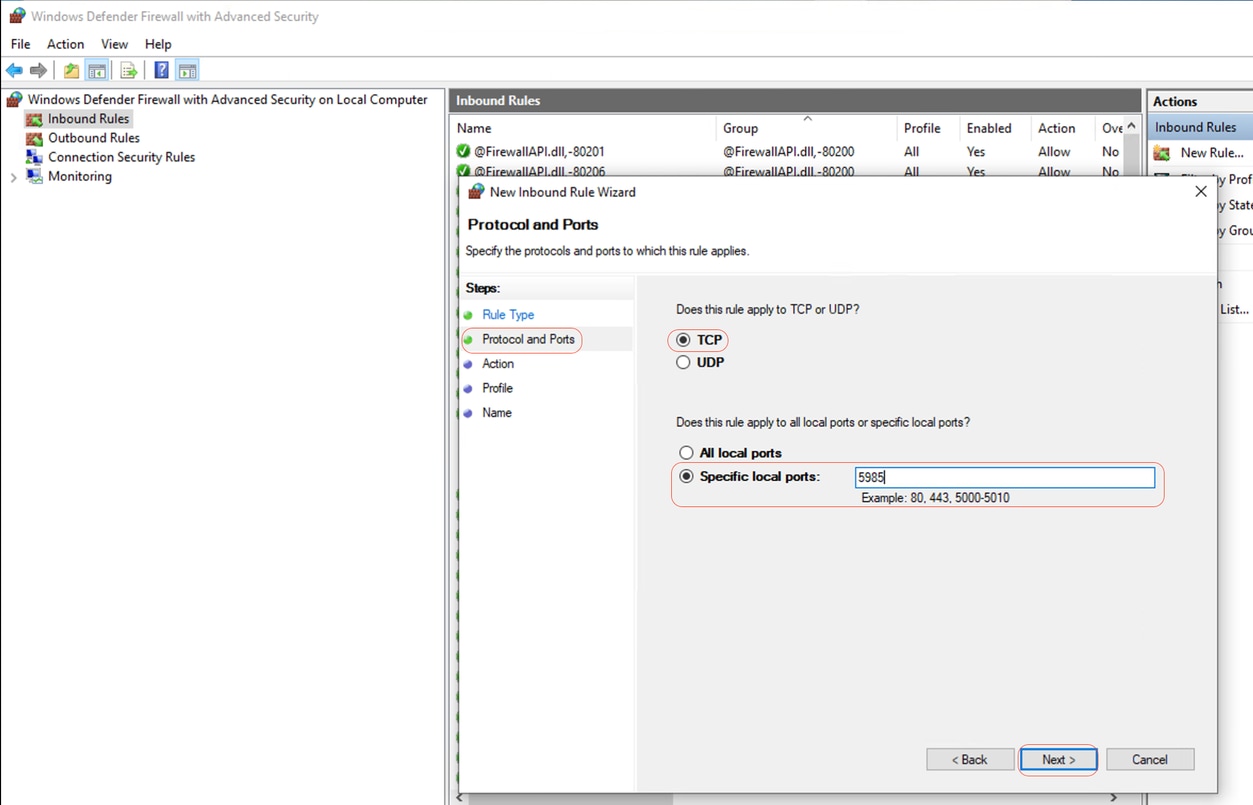This screenshot has width=1253, height=805.
Task: Click the firewall icon in the main title bar
Action: tap(16, 16)
